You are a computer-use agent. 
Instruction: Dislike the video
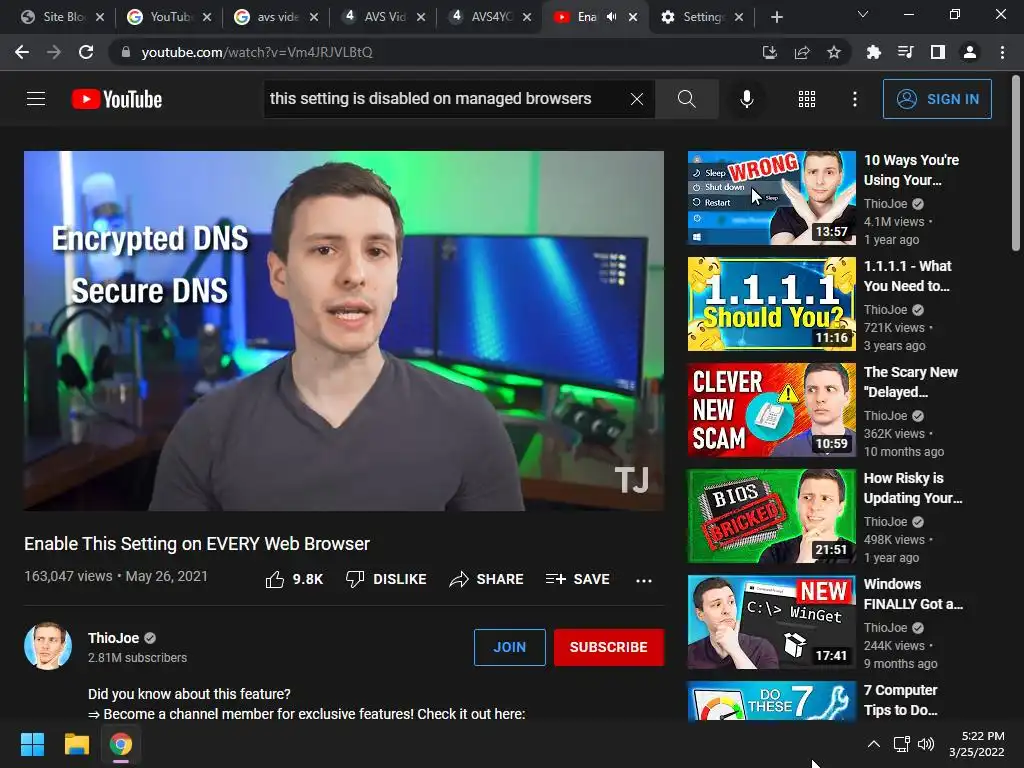coord(386,579)
